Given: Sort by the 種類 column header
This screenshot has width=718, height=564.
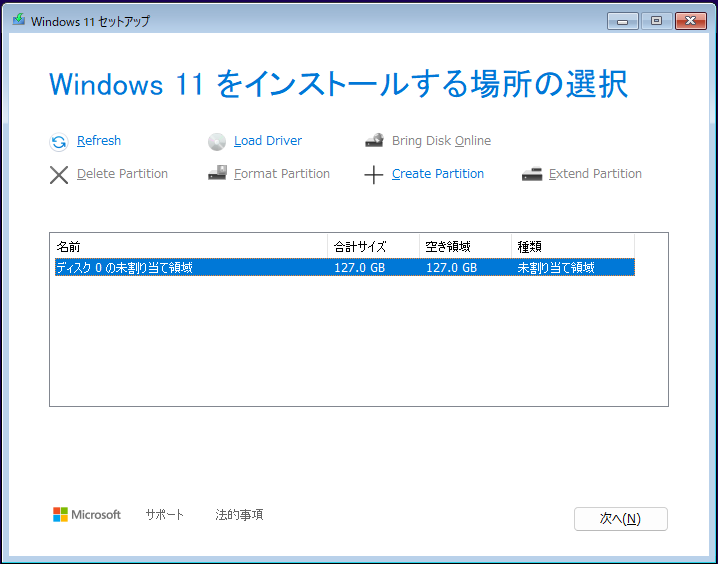Looking at the screenshot, I should click(573, 247).
